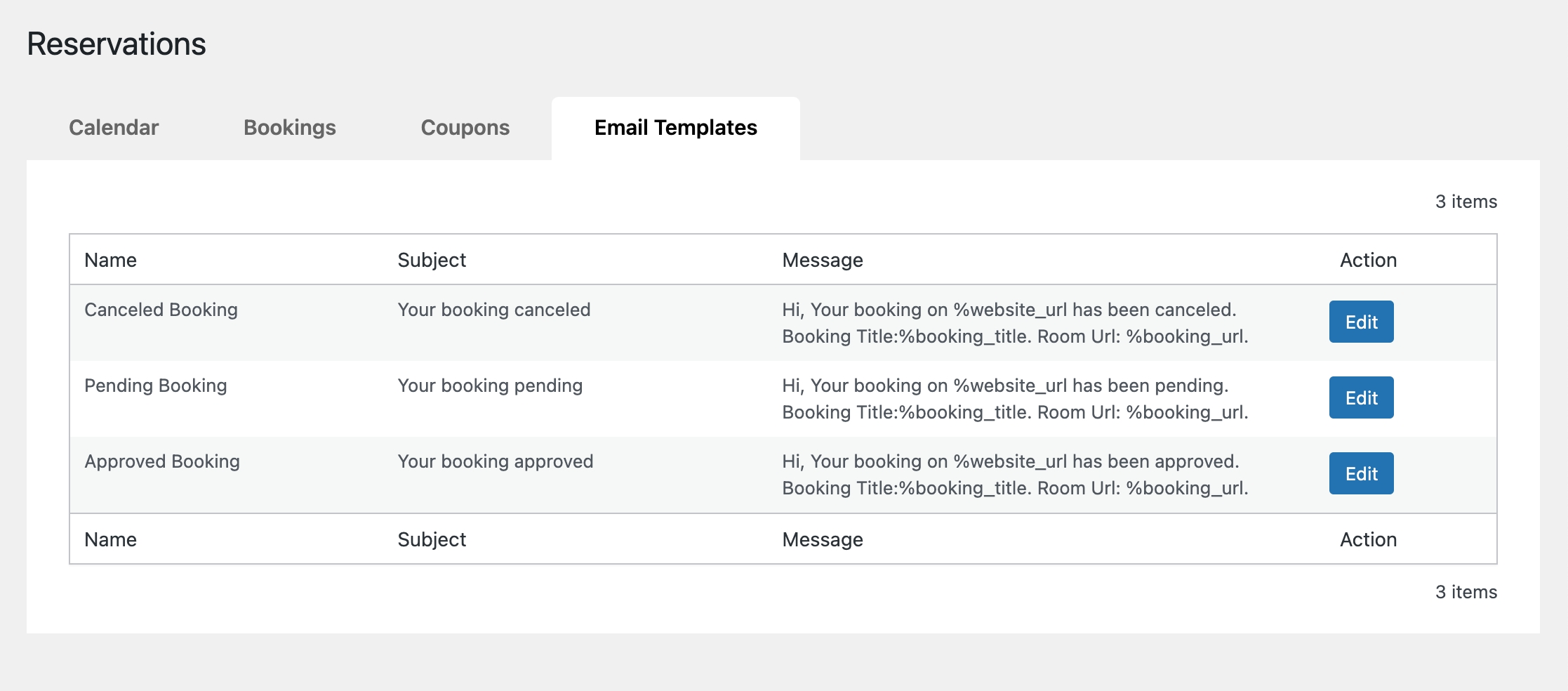The height and width of the screenshot is (691, 1568).
Task: Click the Name column header at top
Action: click(110, 260)
